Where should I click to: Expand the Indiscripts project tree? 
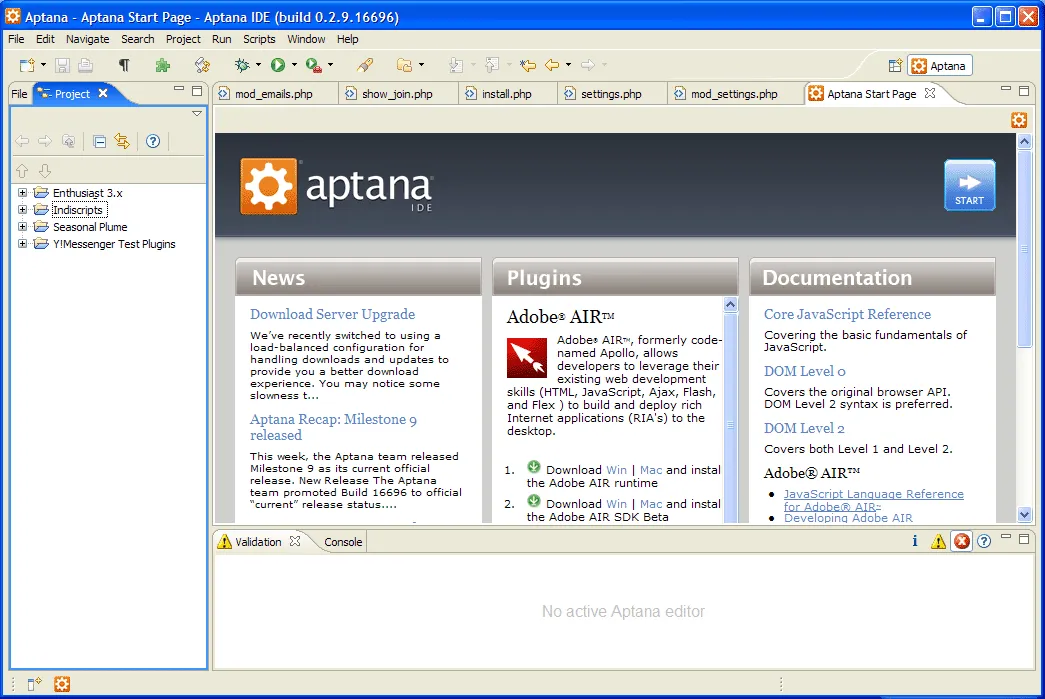coord(22,209)
